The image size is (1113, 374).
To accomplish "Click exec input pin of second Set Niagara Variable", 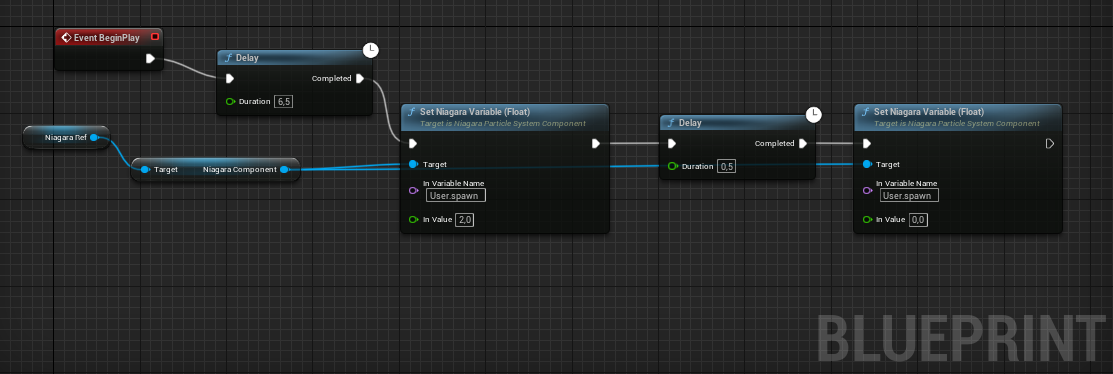I will [867, 143].
